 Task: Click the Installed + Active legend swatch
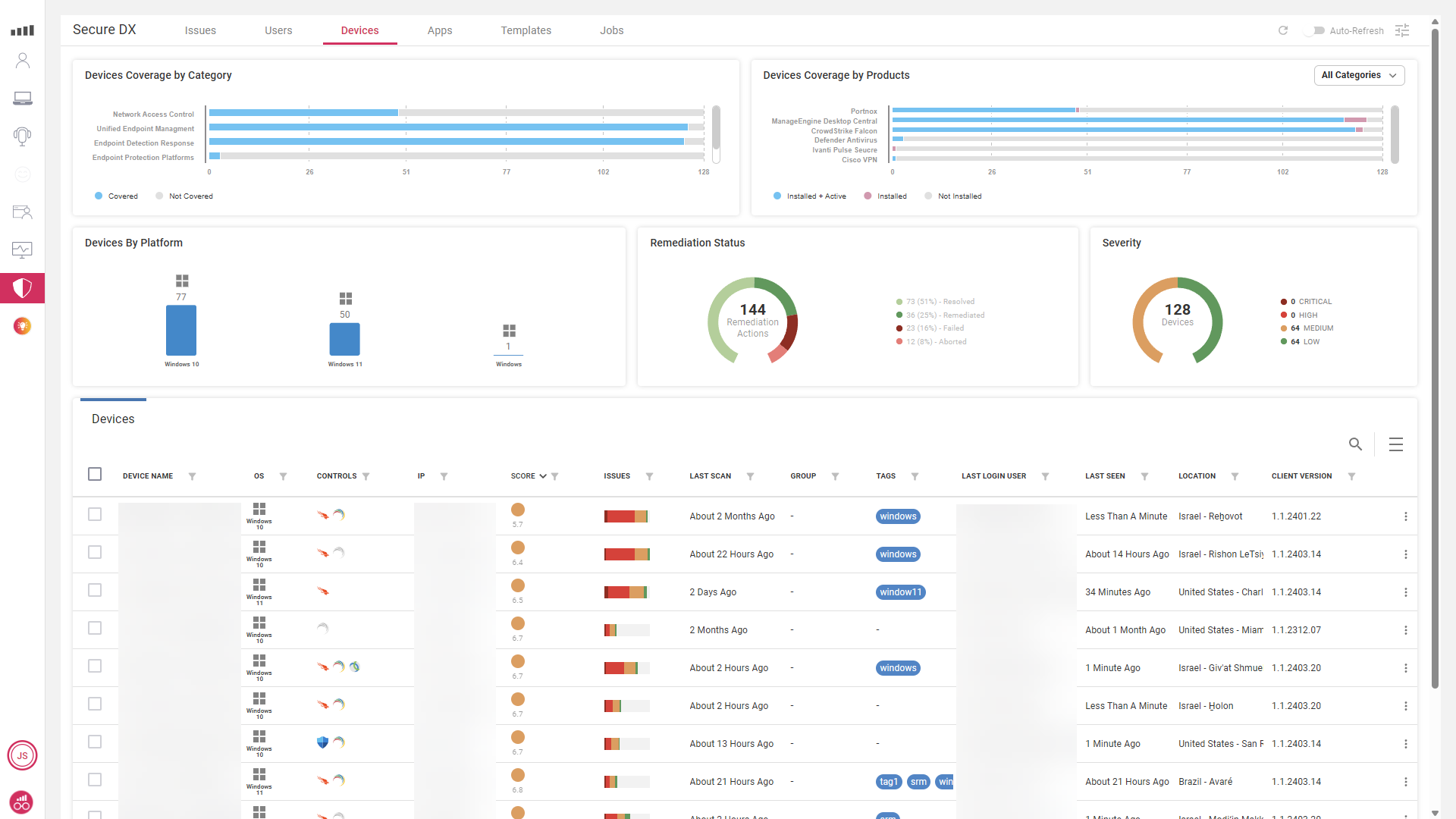pos(777,196)
